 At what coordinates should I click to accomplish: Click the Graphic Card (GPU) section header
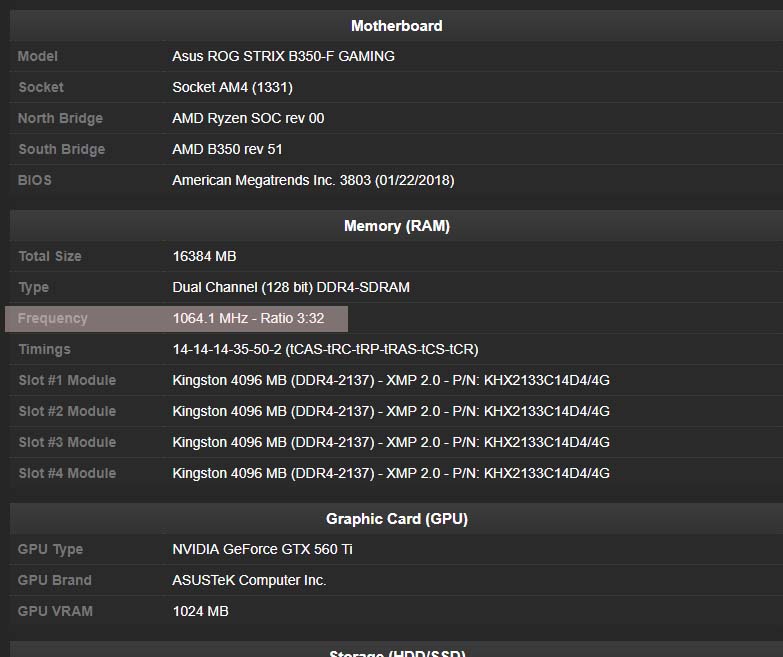(x=396, y=519)
